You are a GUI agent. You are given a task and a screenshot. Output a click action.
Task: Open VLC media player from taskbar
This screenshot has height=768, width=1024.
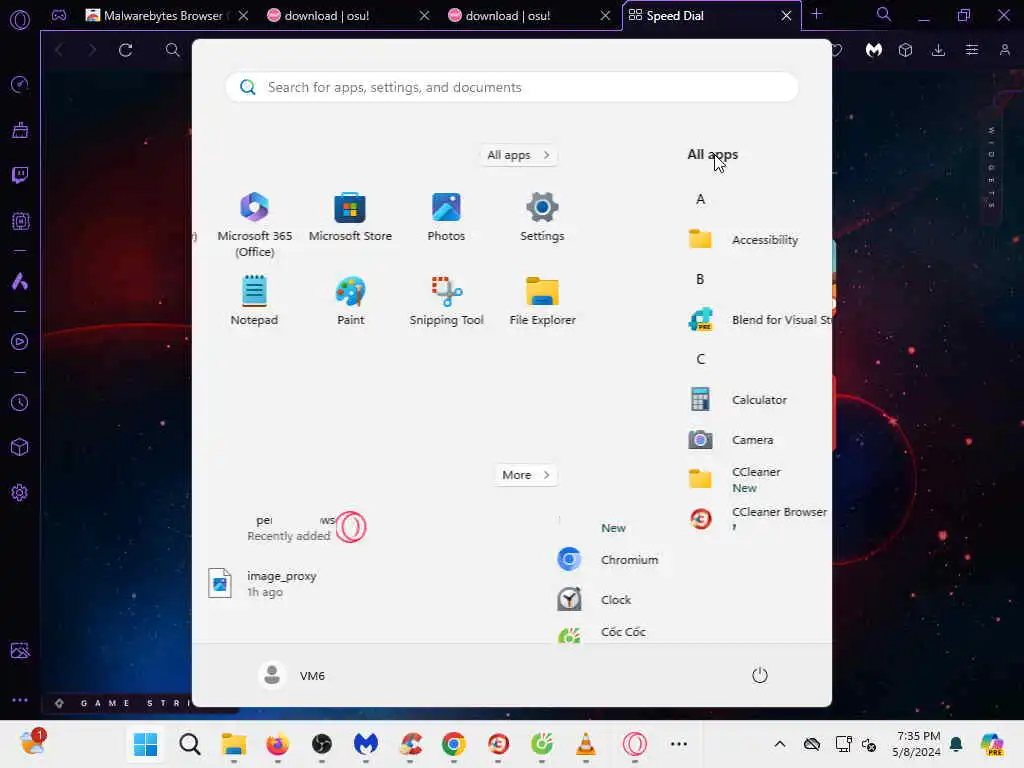point(586,744)
